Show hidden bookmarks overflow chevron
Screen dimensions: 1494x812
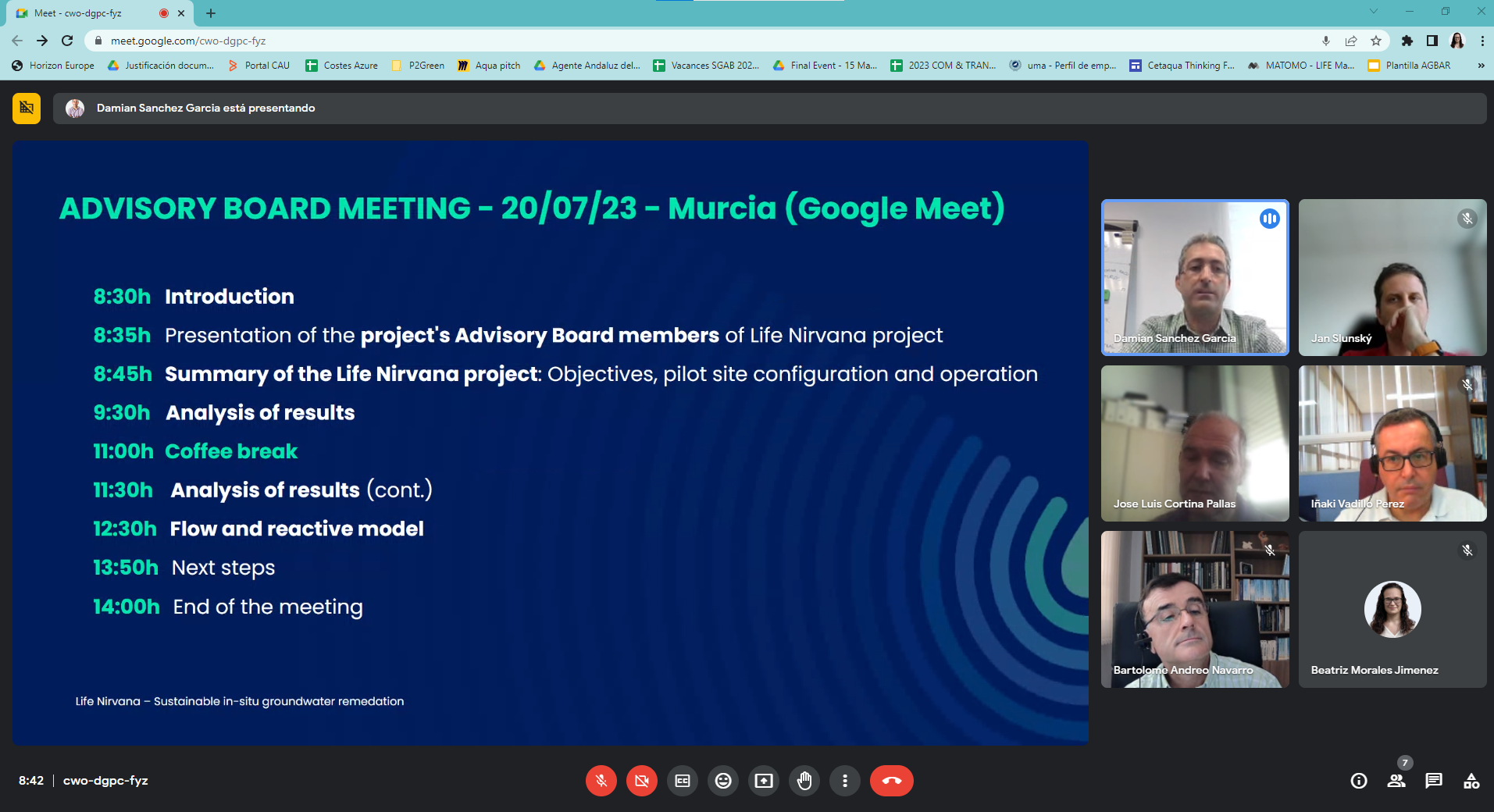click(1482, 66)
